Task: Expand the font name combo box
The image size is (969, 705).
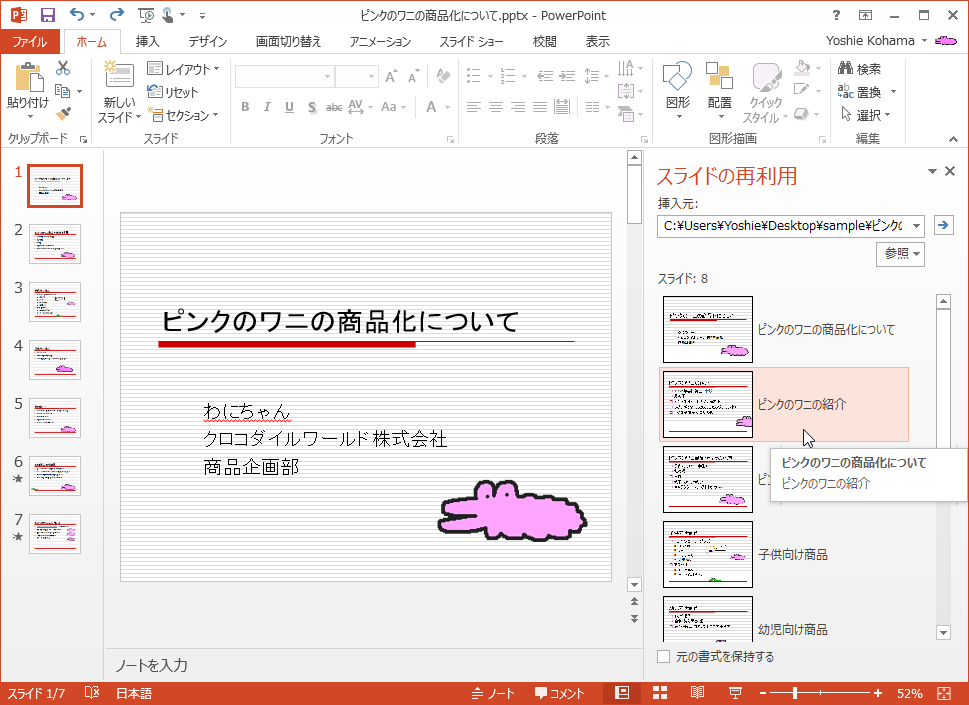Action: coord(328,77)
